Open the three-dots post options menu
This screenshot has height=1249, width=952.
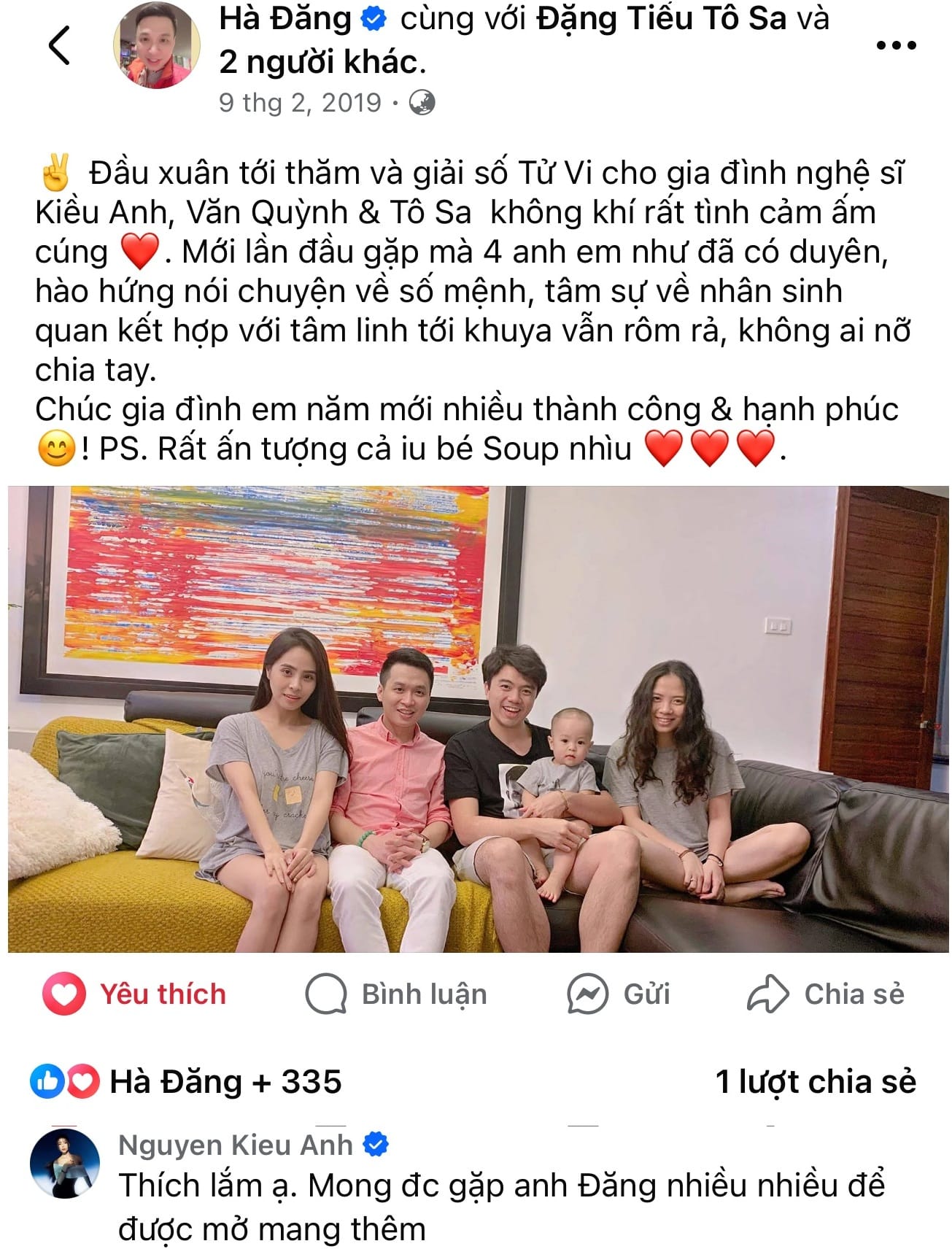(x=896, y=45)
